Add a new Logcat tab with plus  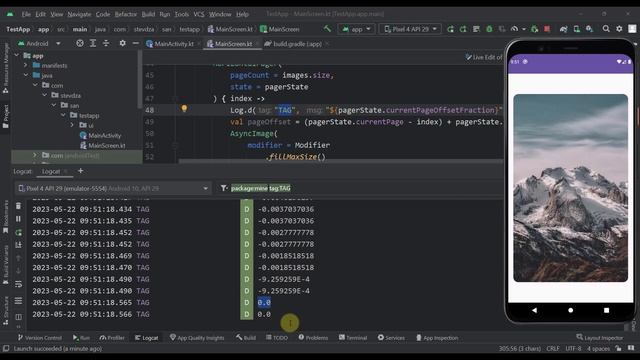tap(80, 171)
